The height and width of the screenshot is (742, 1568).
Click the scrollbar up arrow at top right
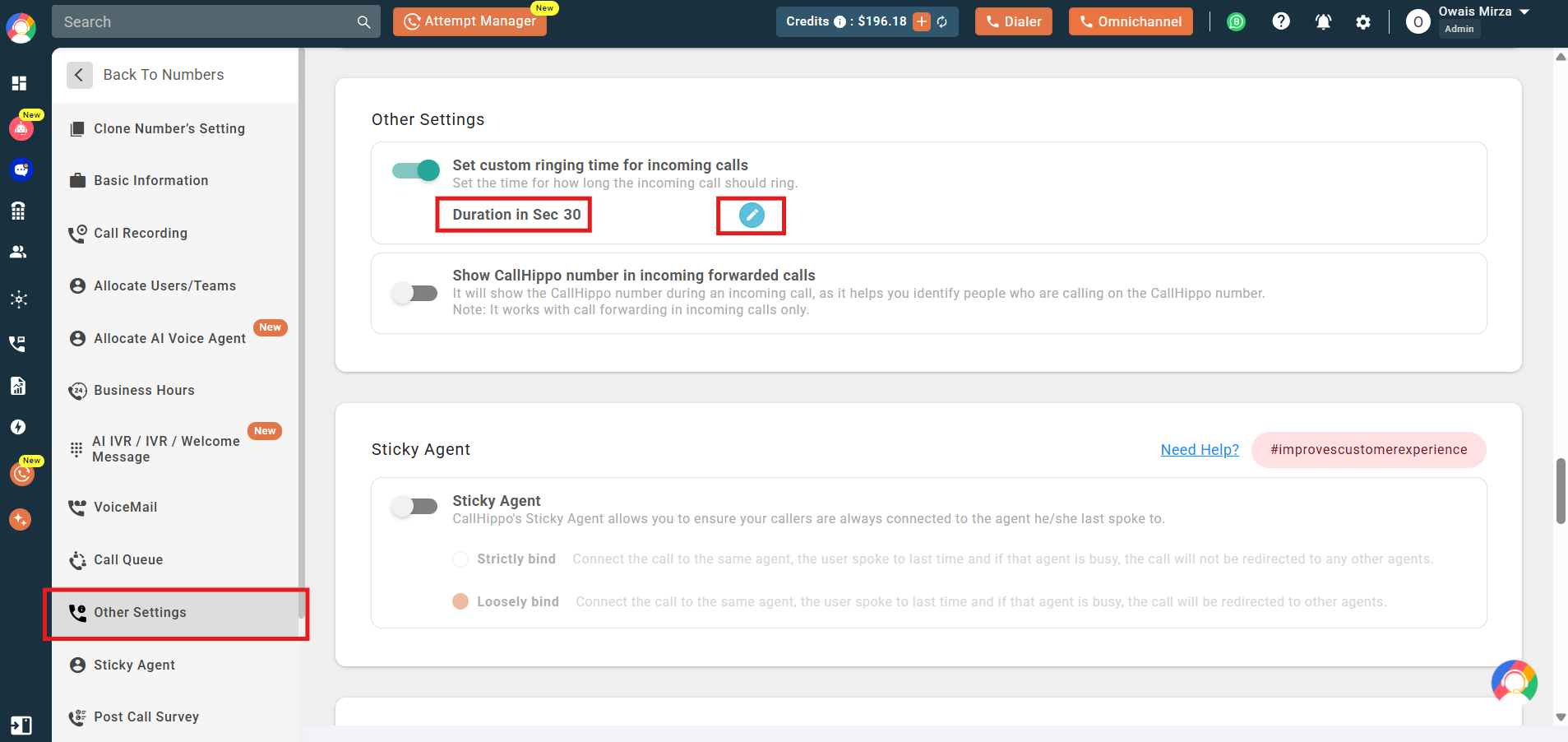[x=1561, y=57]
